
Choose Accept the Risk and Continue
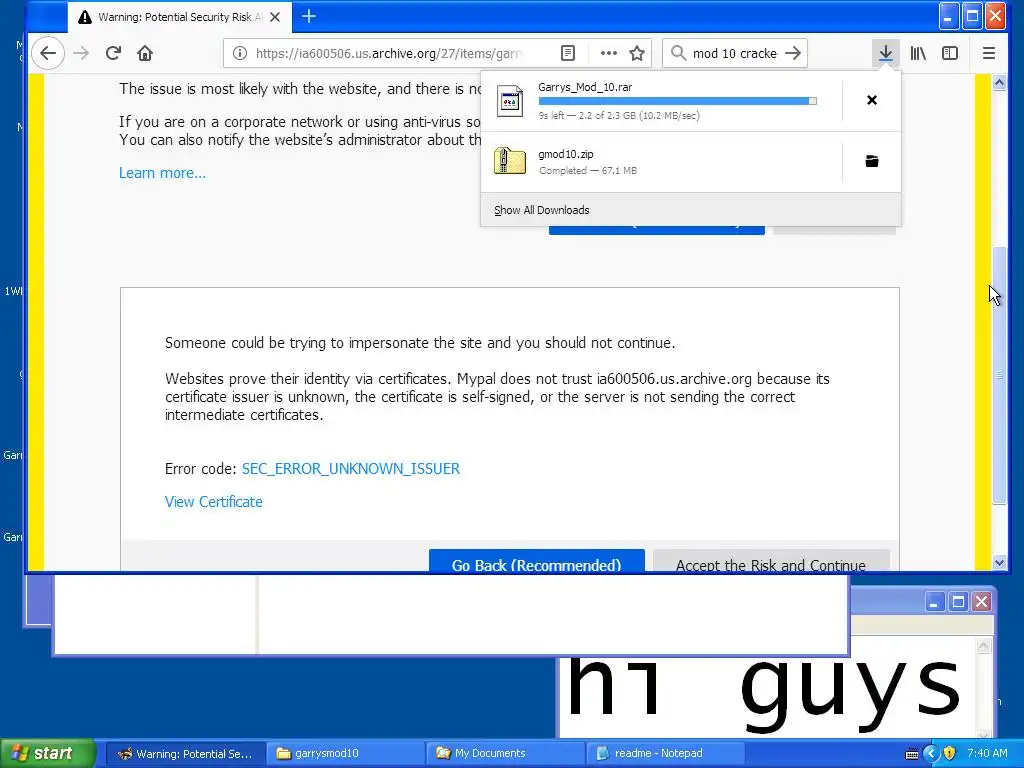771,561
